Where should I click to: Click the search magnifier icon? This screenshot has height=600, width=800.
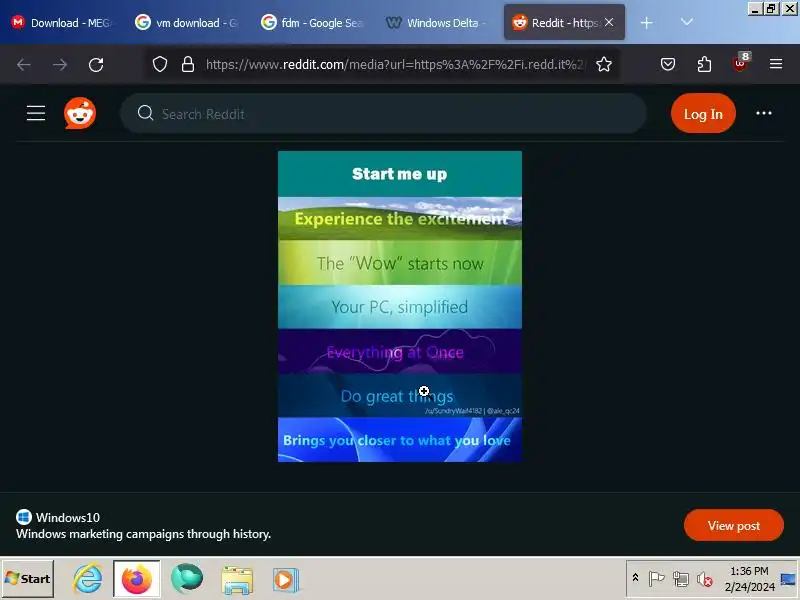pos(145,113)
